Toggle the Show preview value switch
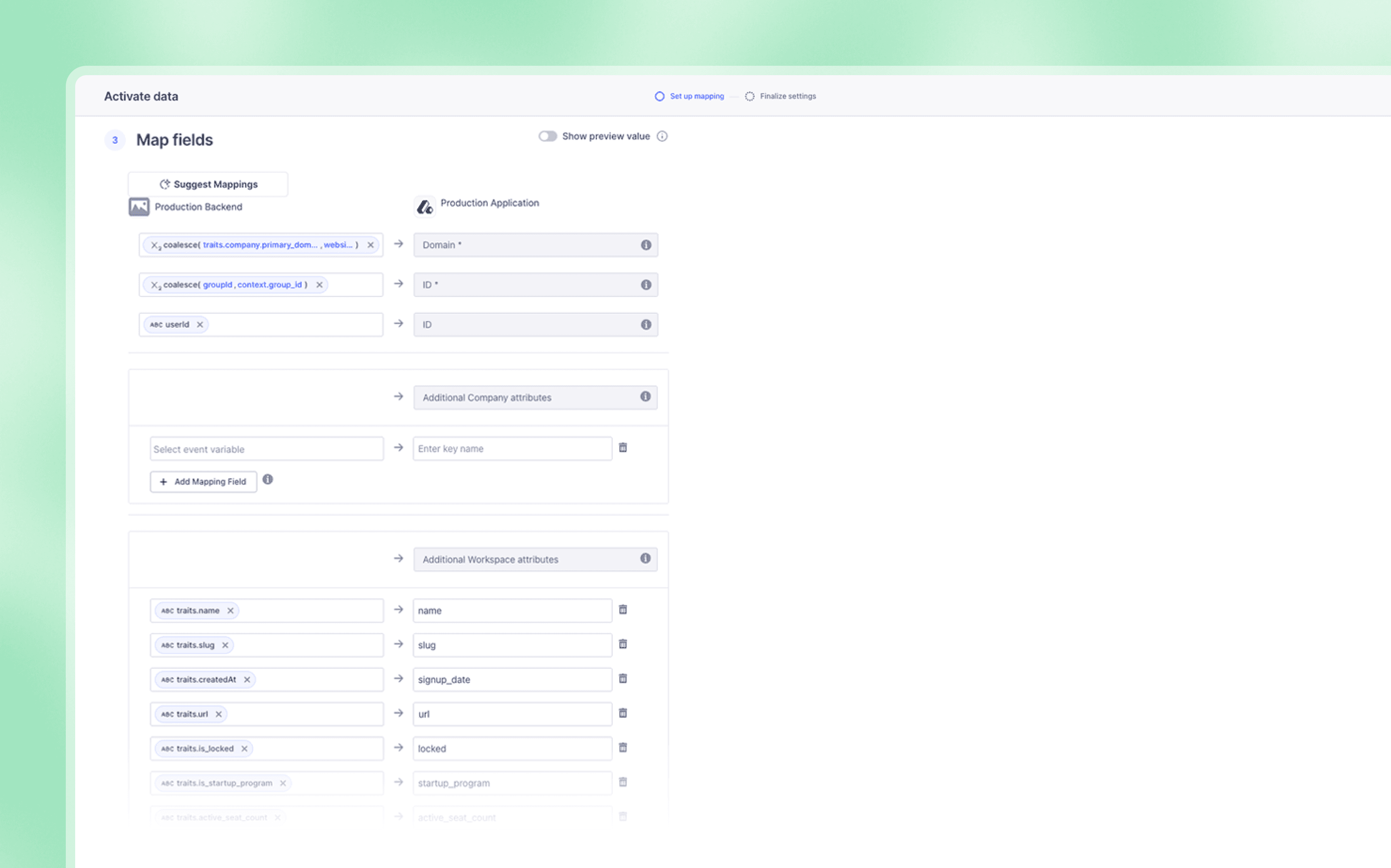This screenshot has width=1391, height=868. click(x=547, y=136)
